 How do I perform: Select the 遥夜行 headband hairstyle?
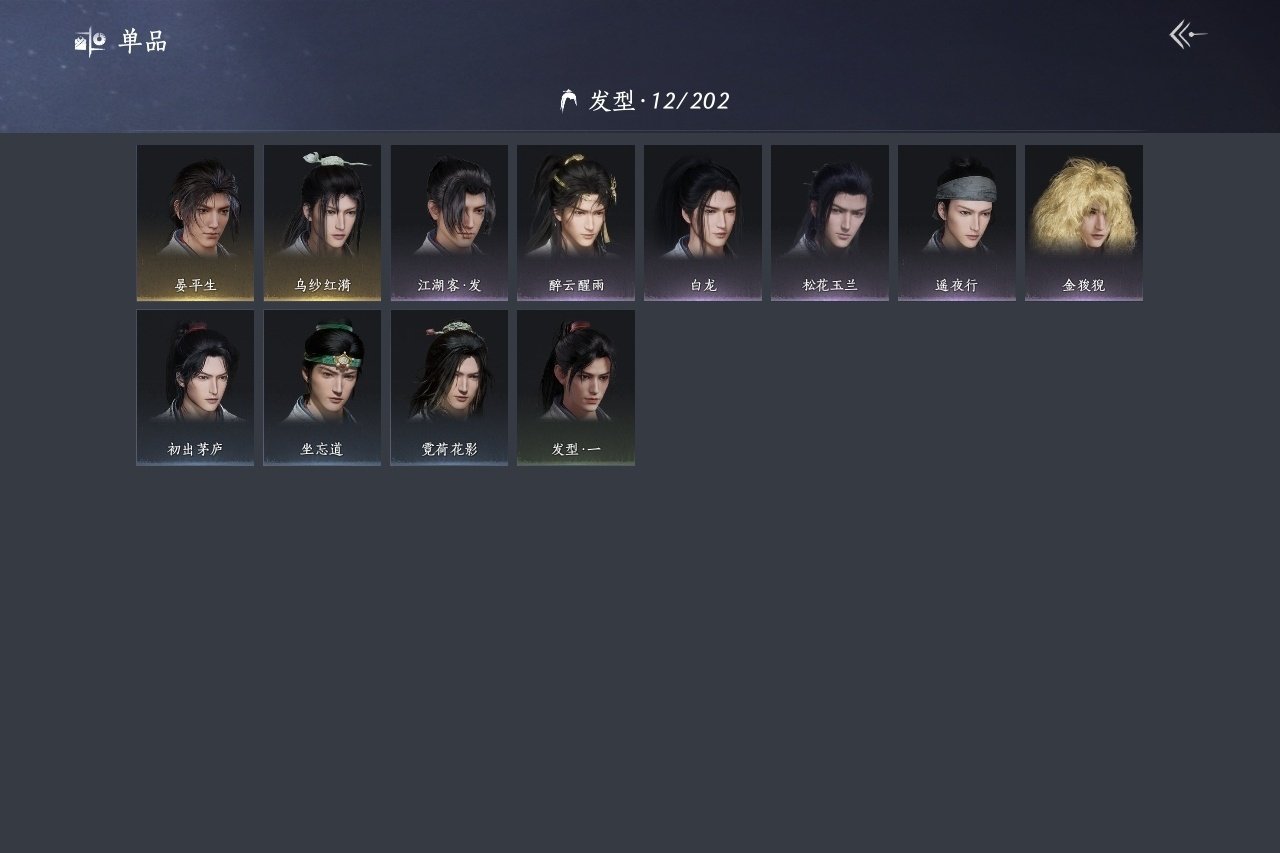(x=957, y=223)
